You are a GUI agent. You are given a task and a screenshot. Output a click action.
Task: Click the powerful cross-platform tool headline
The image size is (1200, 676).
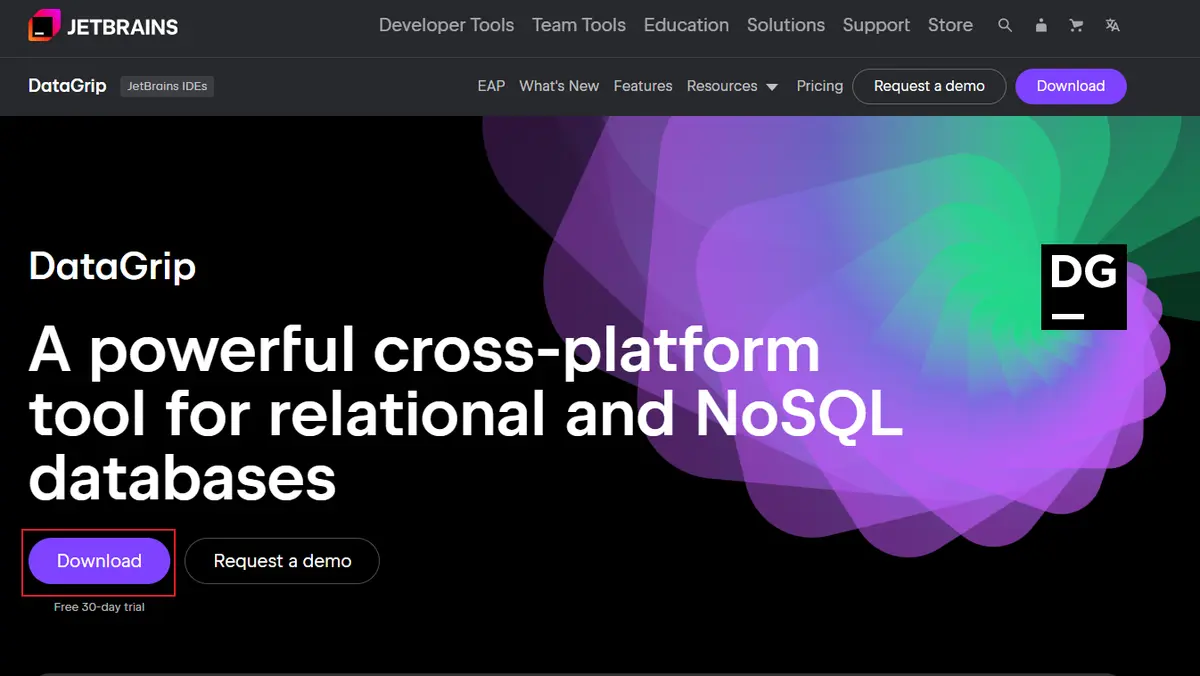point(466,414)
